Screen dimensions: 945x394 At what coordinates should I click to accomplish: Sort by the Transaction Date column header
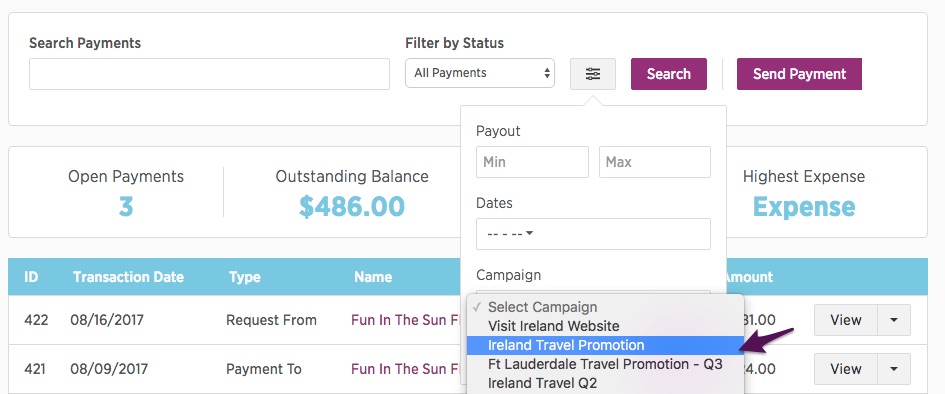click(128, 277)
